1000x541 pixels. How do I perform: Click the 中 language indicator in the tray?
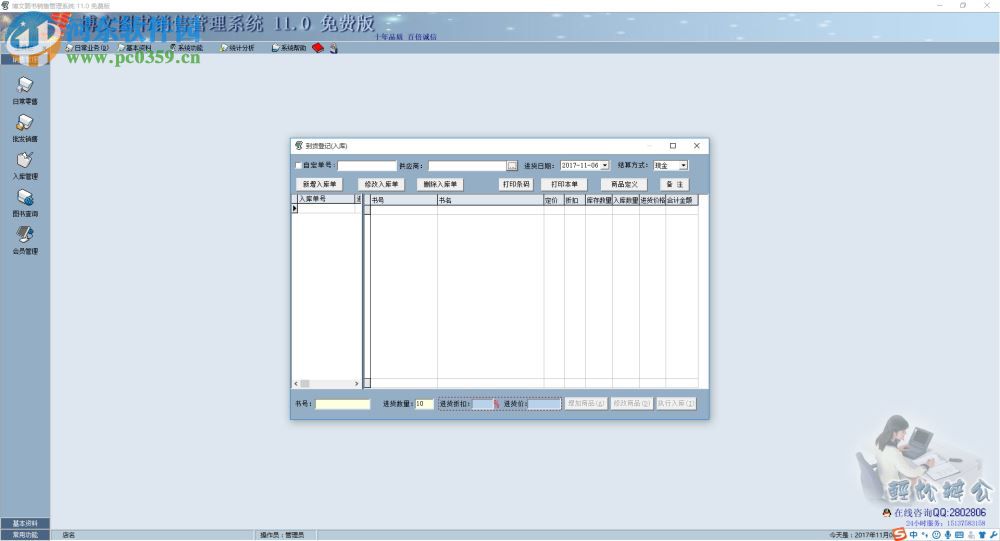tap(913, 535)
